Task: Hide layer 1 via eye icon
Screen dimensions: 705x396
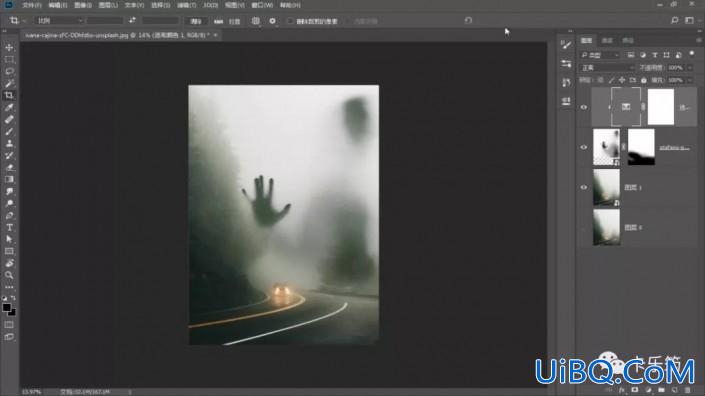Action: (584, 187)
